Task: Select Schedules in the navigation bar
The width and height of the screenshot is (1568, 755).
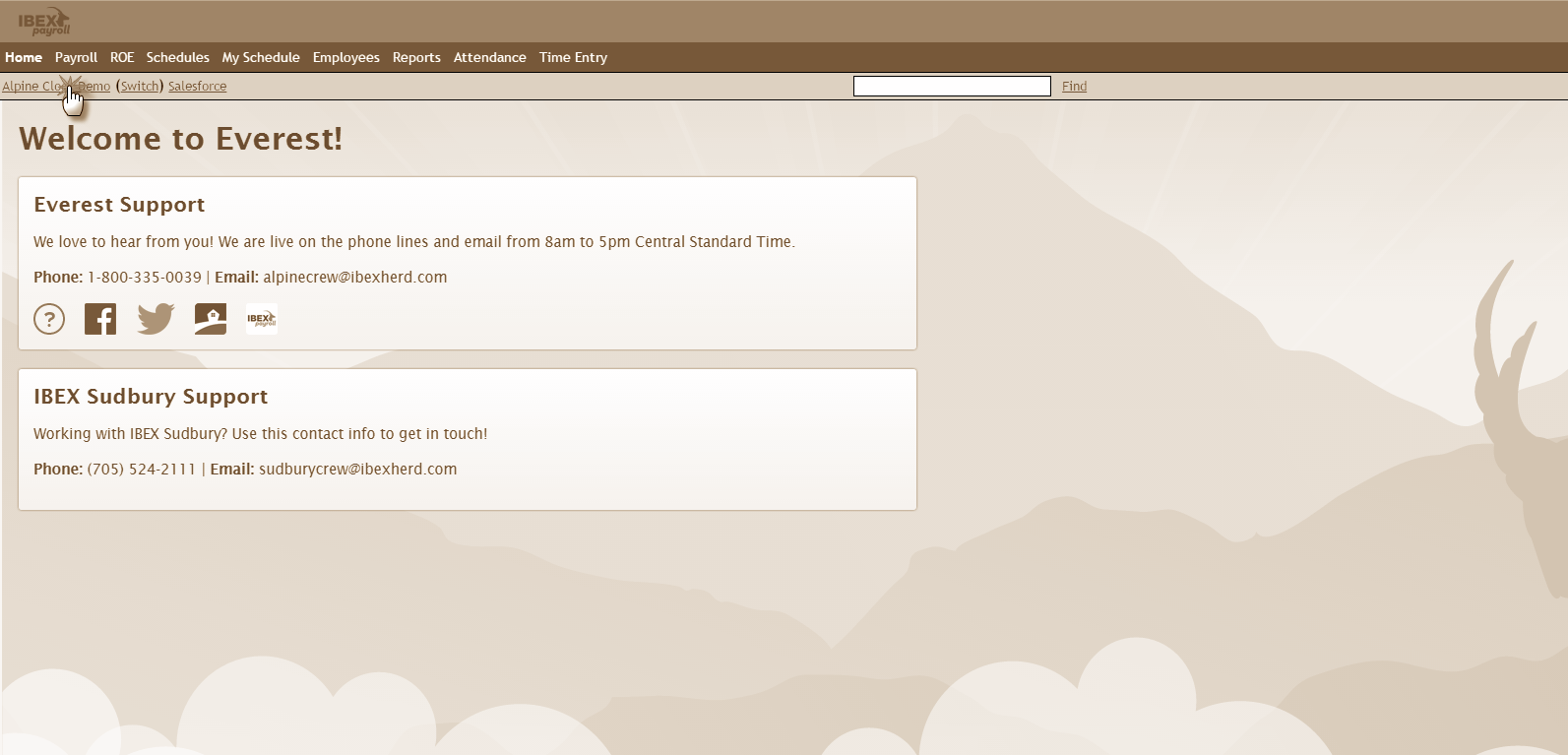Action: click(177, 57)
